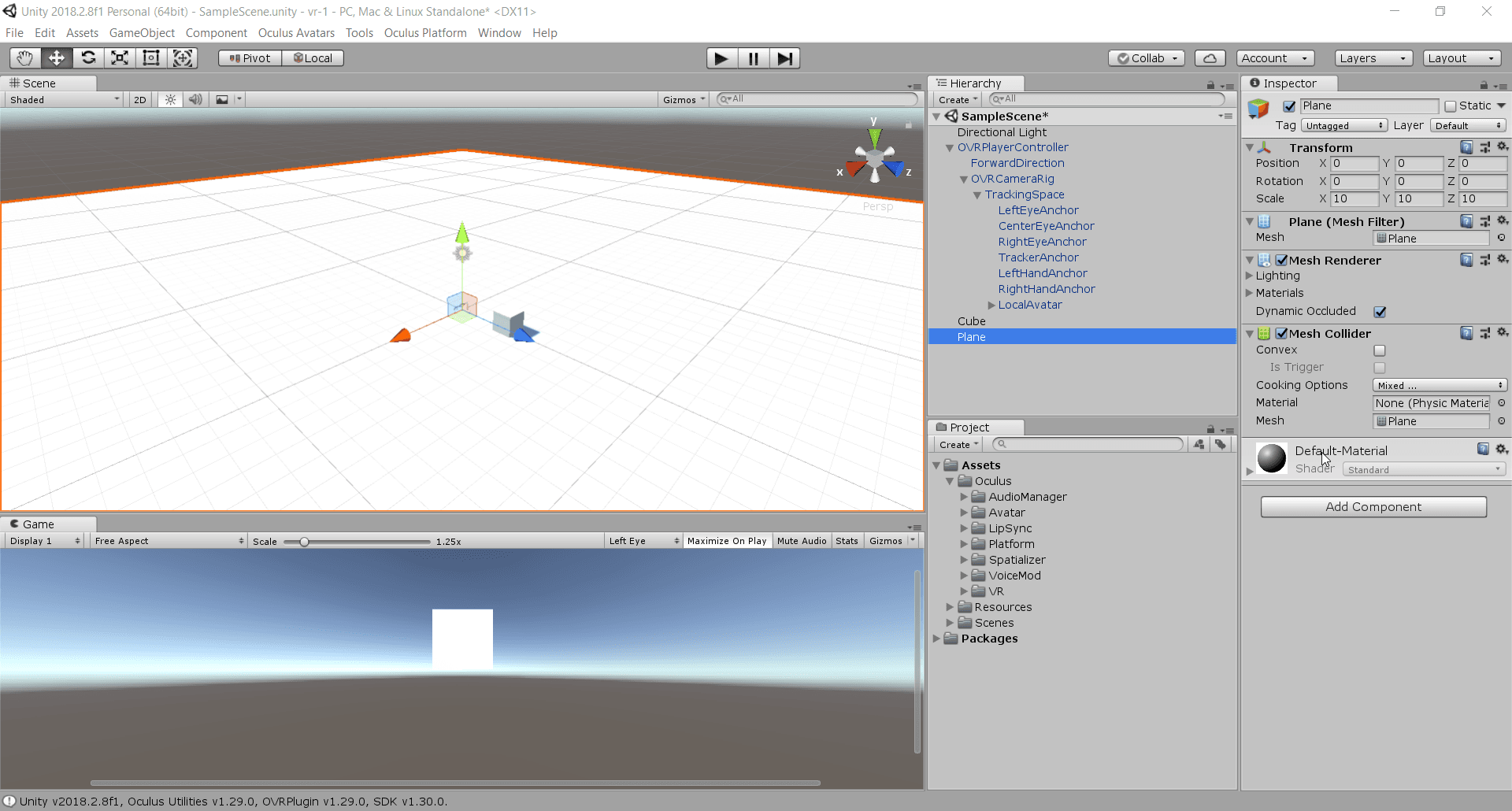This screenshot has width=1512, height=811.
Task: Open the Oculus Platform menu
Action: [425, 33]
